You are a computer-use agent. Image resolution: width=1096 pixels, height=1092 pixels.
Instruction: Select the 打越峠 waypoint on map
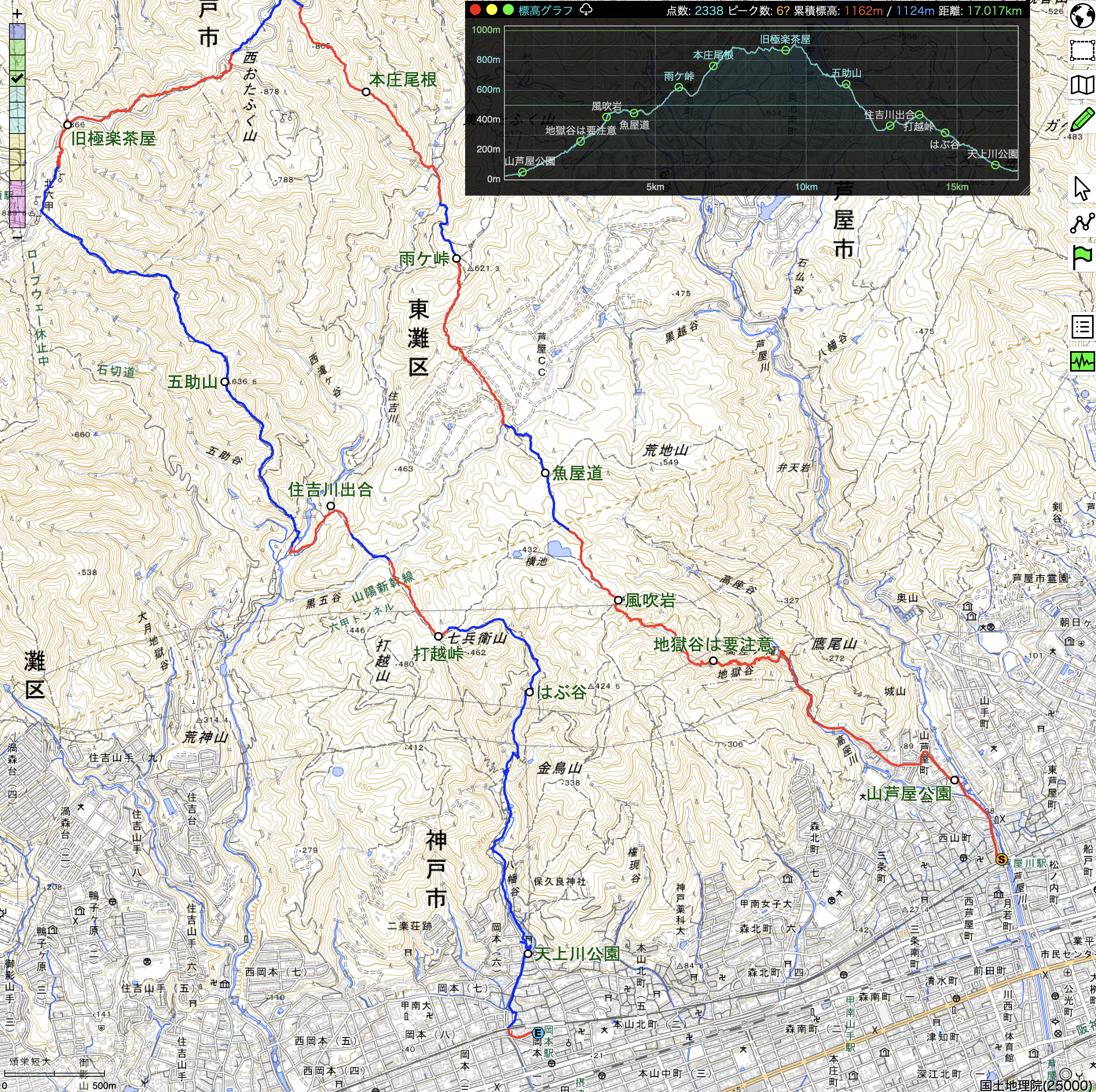(438, 636)
